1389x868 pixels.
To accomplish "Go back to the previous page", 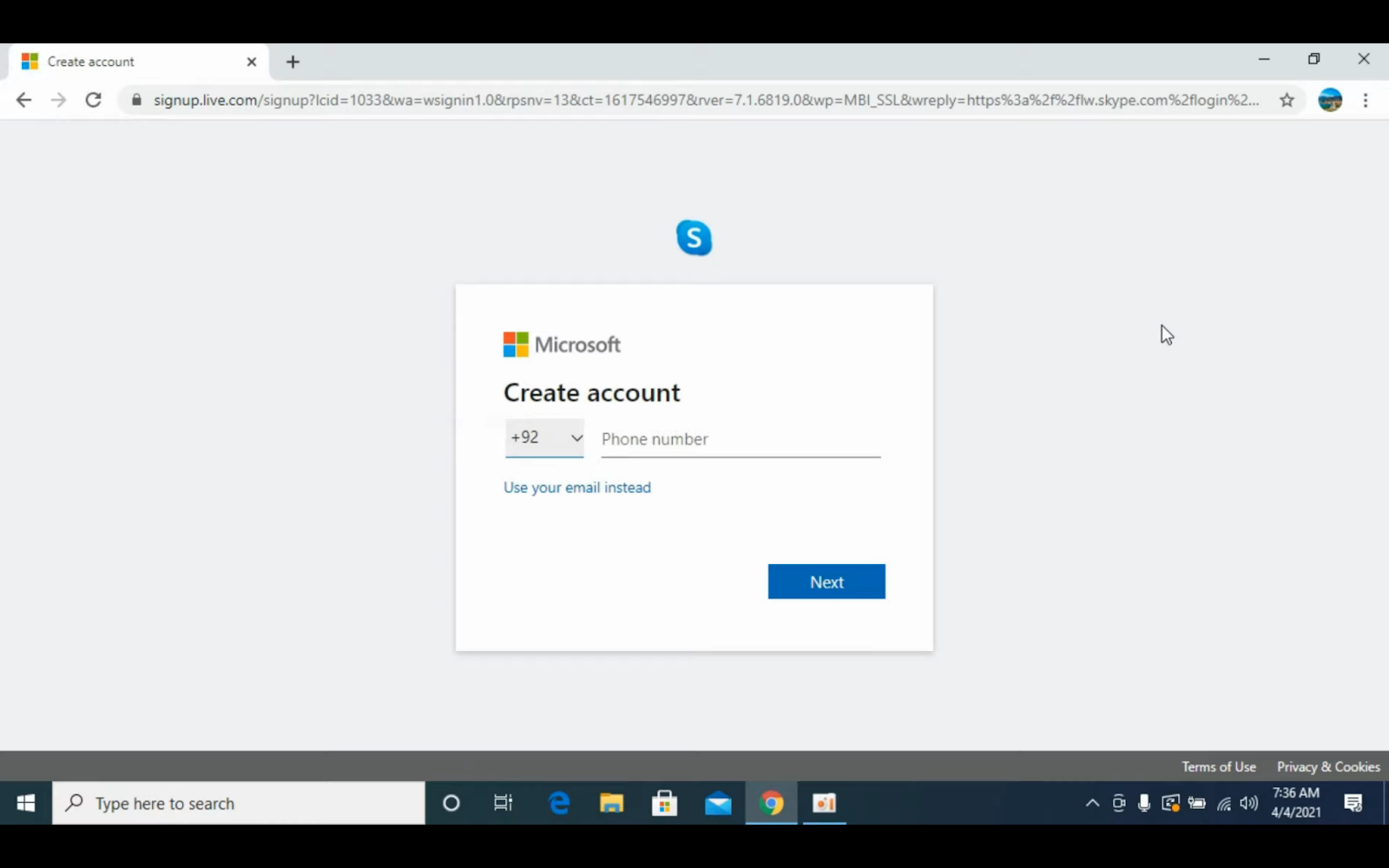I will click(x=23, y=100).
